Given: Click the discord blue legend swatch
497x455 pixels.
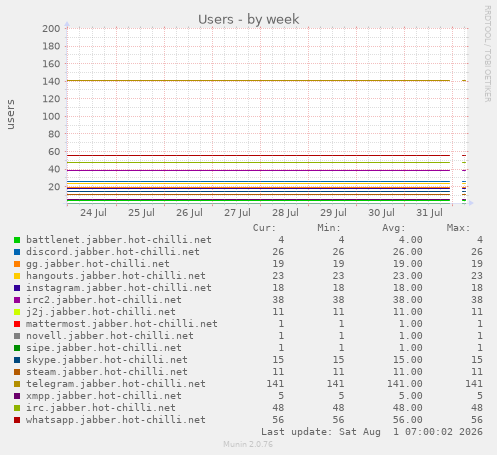Looking at the screenshot, I should (17, 252).
